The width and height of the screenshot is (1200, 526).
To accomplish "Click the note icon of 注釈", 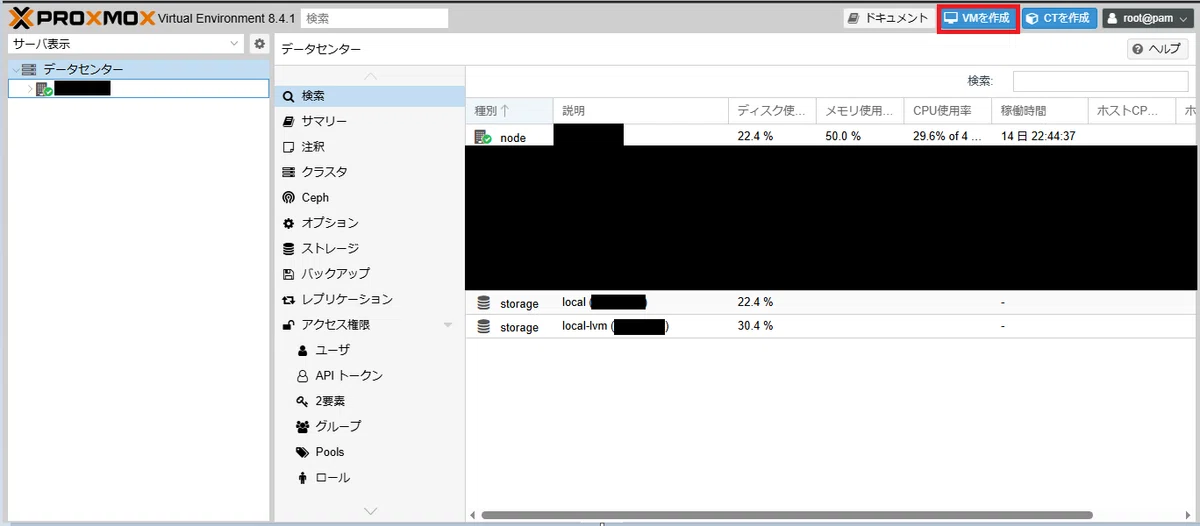I will pyautogui.click(x=288, y=147).
